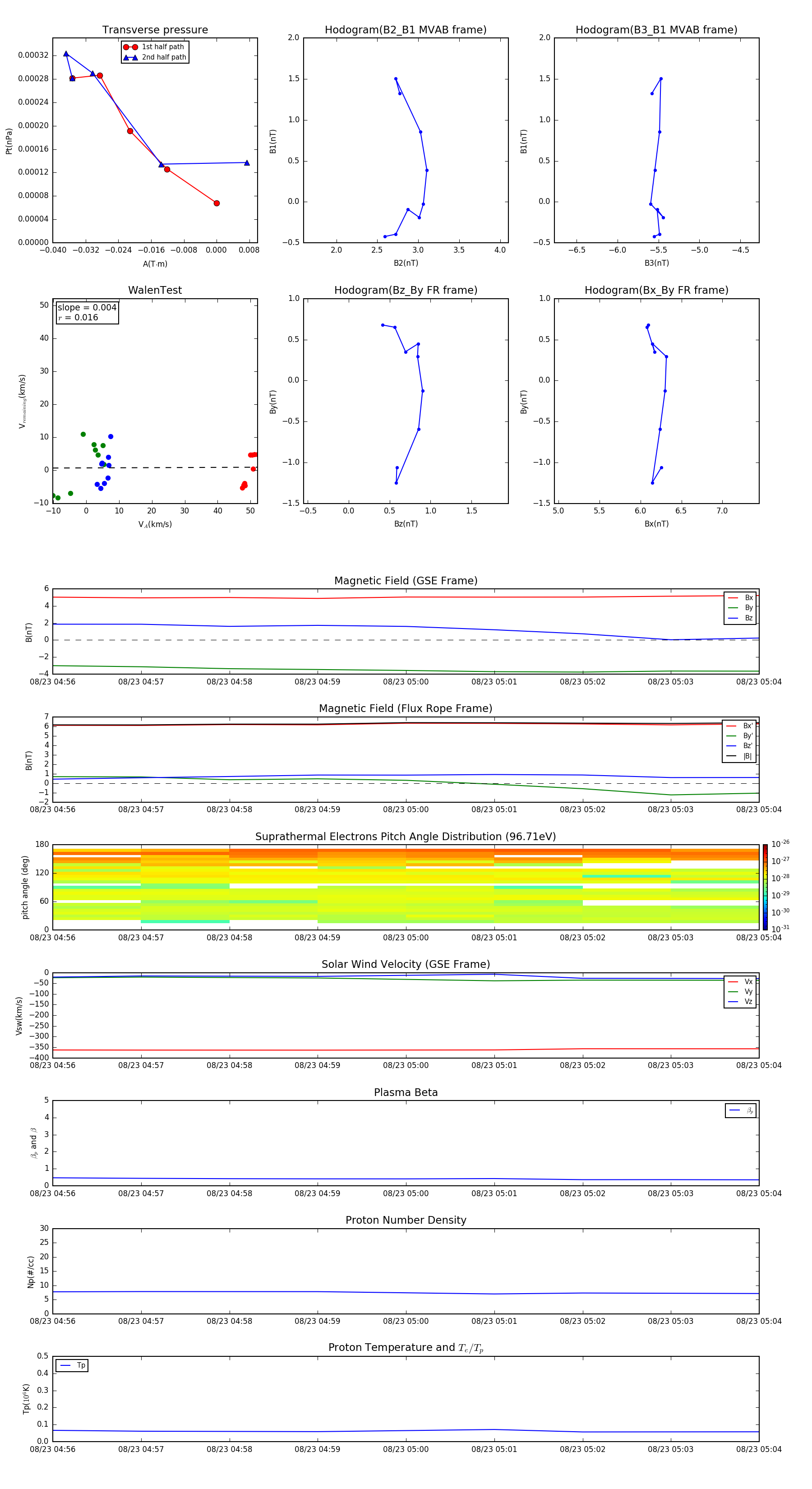Select the '1st half path' legend entry
The height and width of the screenshot is (1489, 812).
[154, 47]
